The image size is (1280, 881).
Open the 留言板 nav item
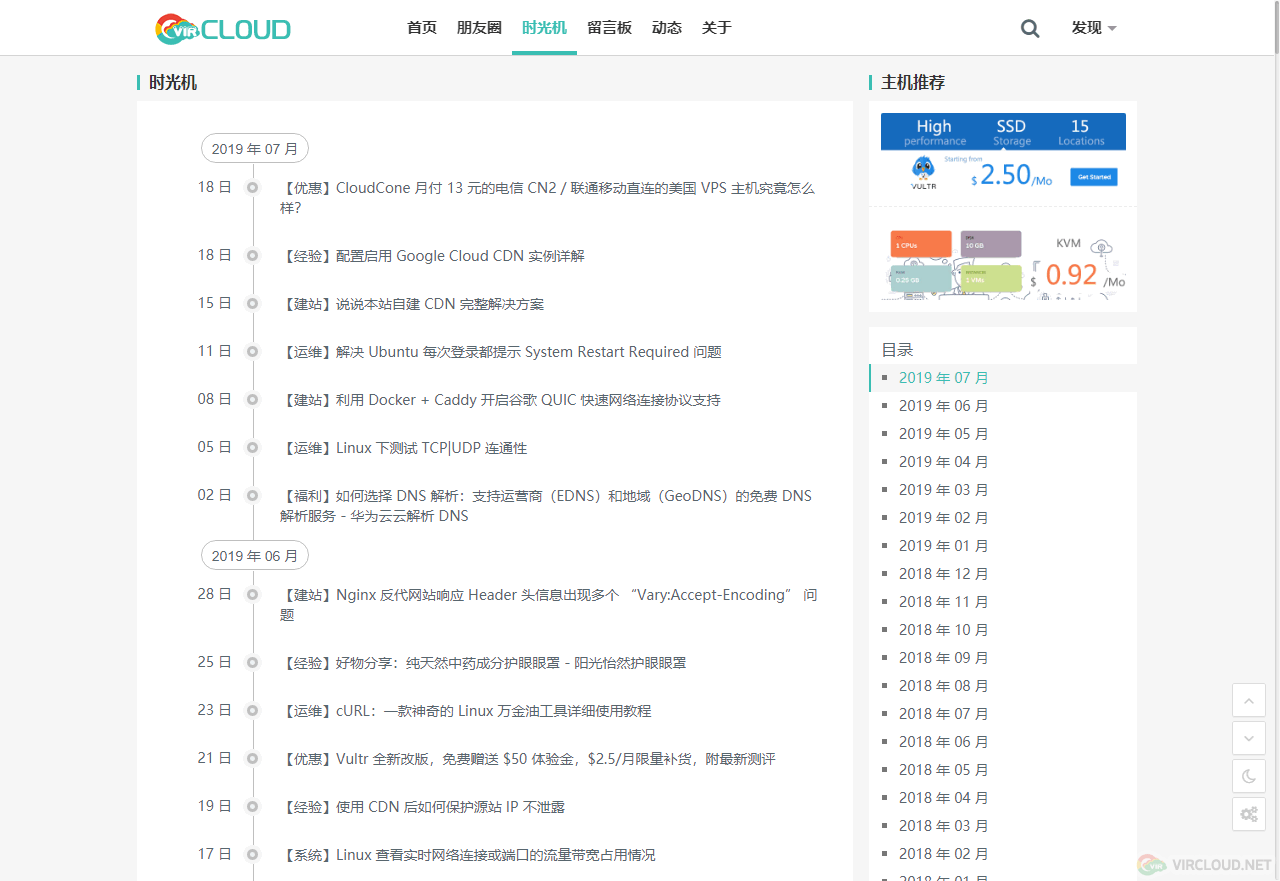pyautogui.click(x=609, y=28)
